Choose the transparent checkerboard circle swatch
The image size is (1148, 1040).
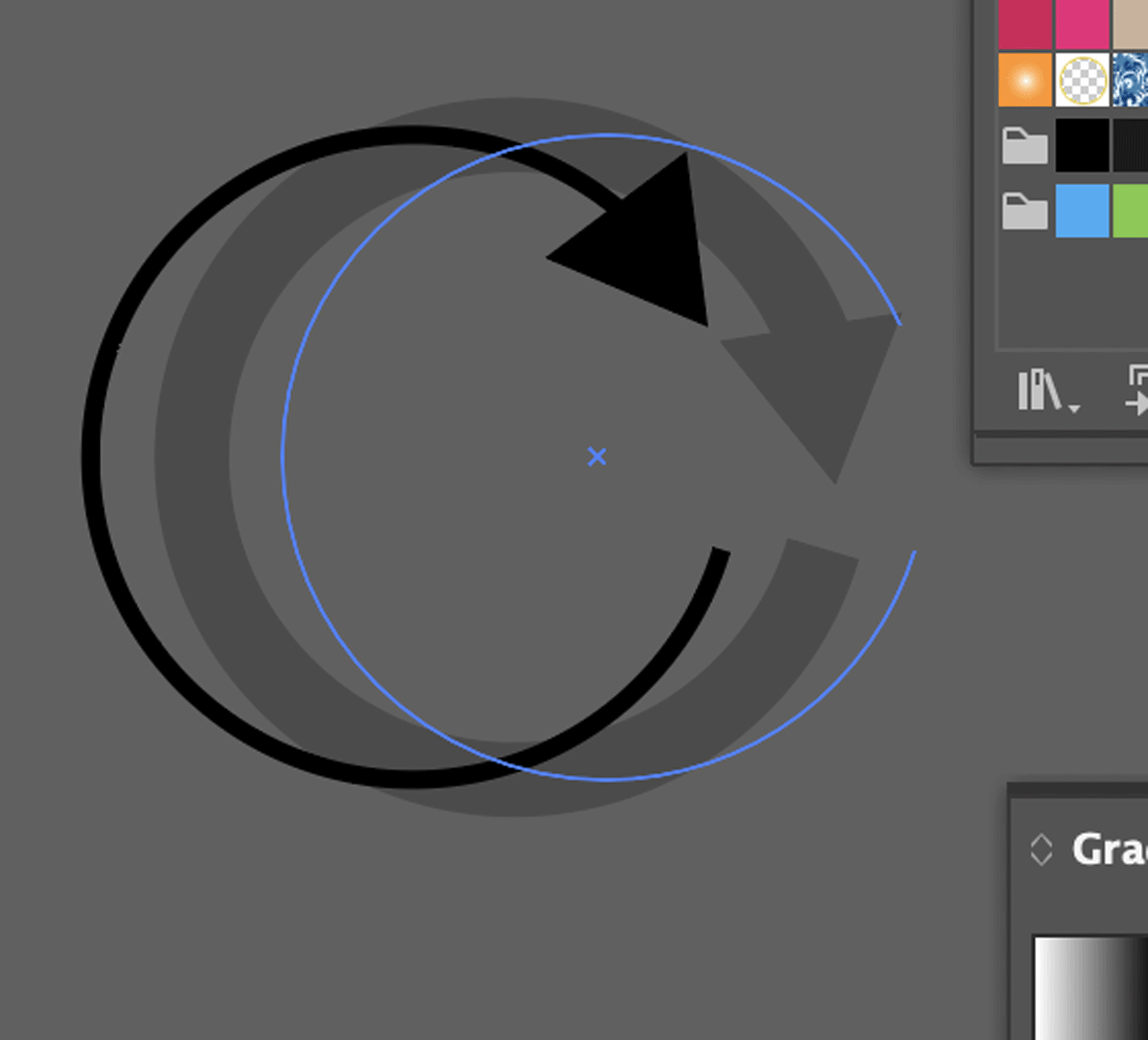click(1082, 80)
